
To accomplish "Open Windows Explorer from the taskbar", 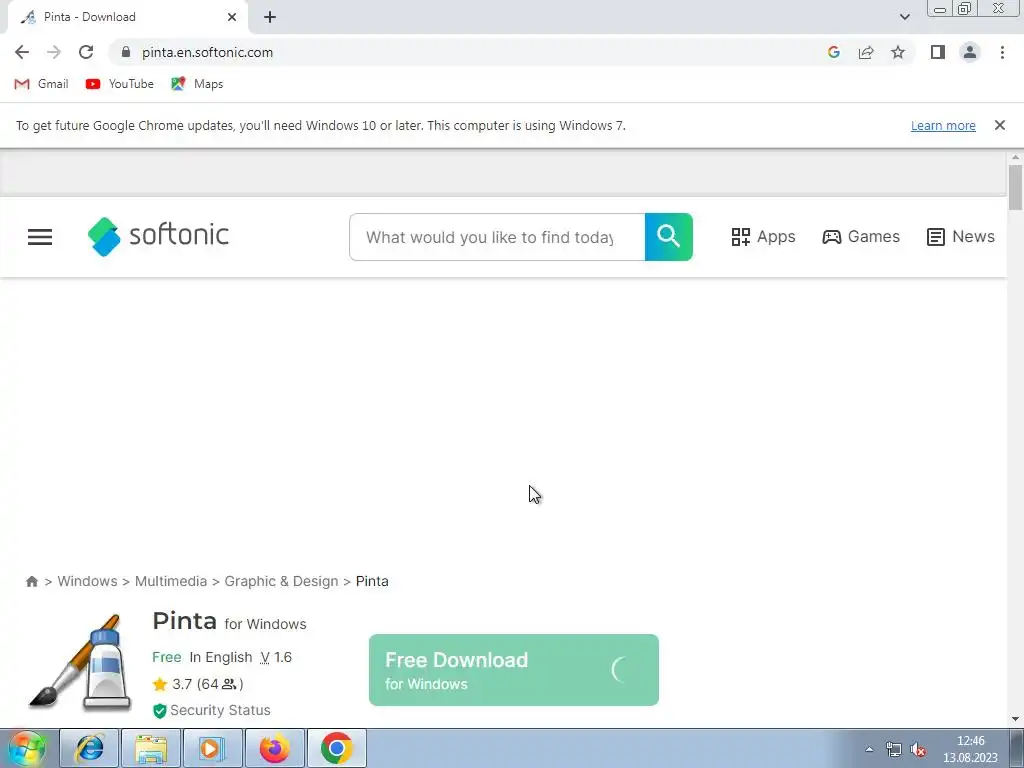I will [x=151, y=748].
